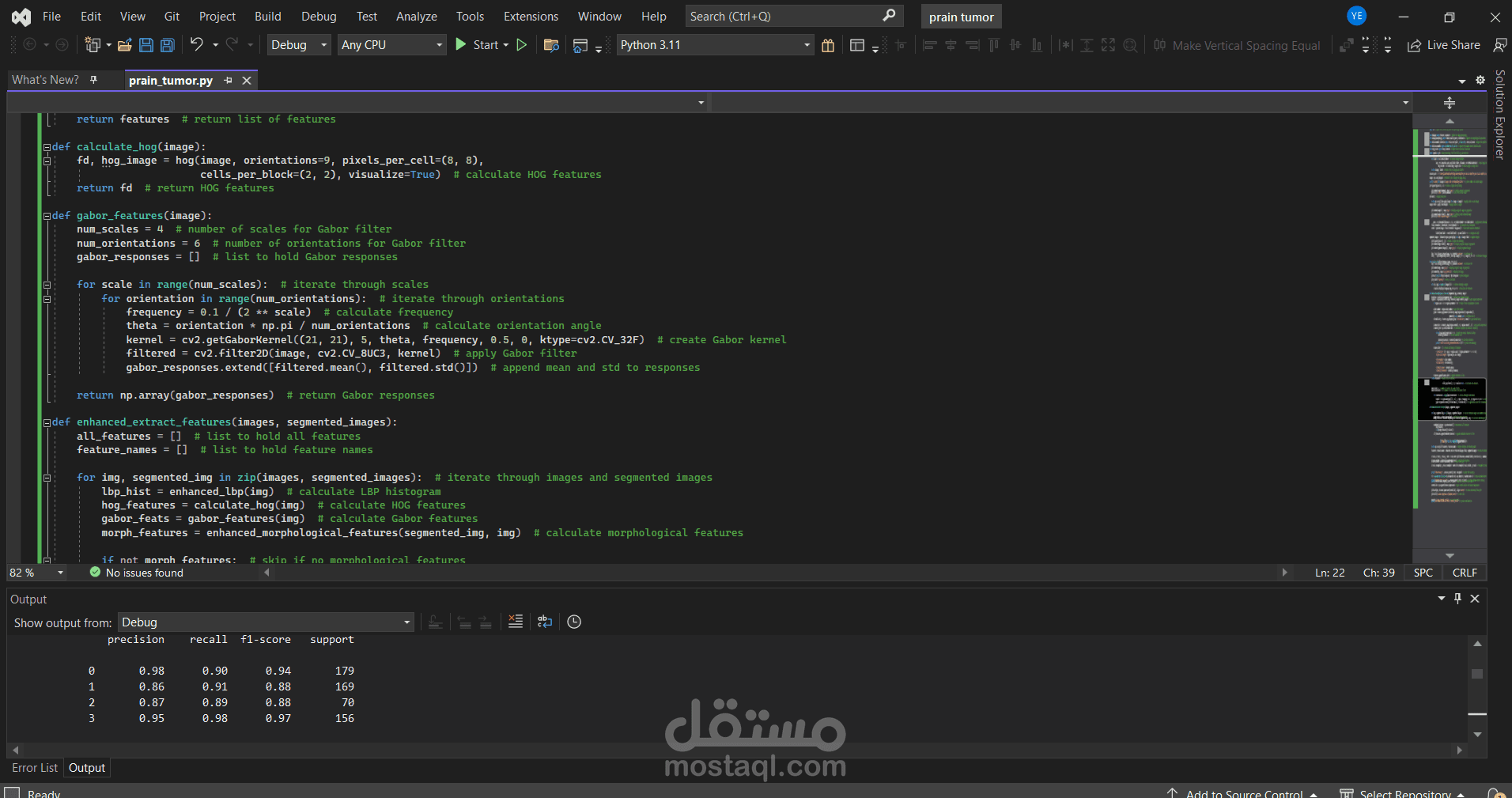
Task: Collapse the 'for img, segmented_img' loop block
Action: click(x=47, y=478)
